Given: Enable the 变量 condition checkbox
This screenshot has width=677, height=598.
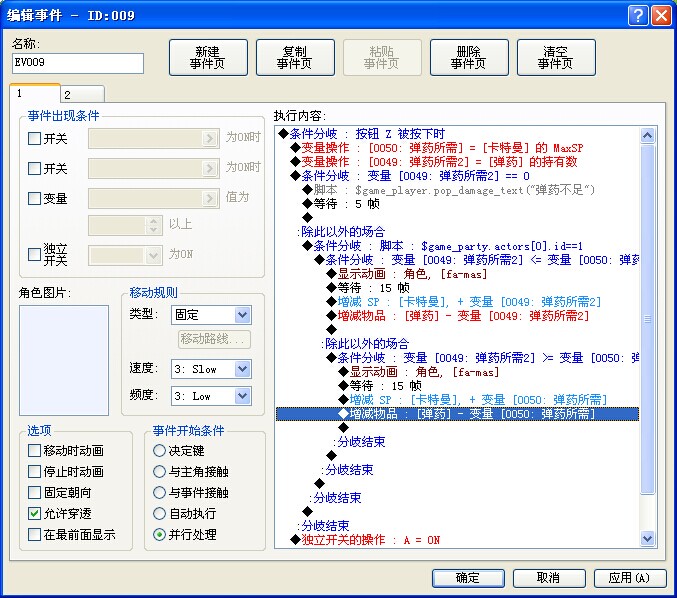Looking at the screenshot, I should click(x=34, y=199).
